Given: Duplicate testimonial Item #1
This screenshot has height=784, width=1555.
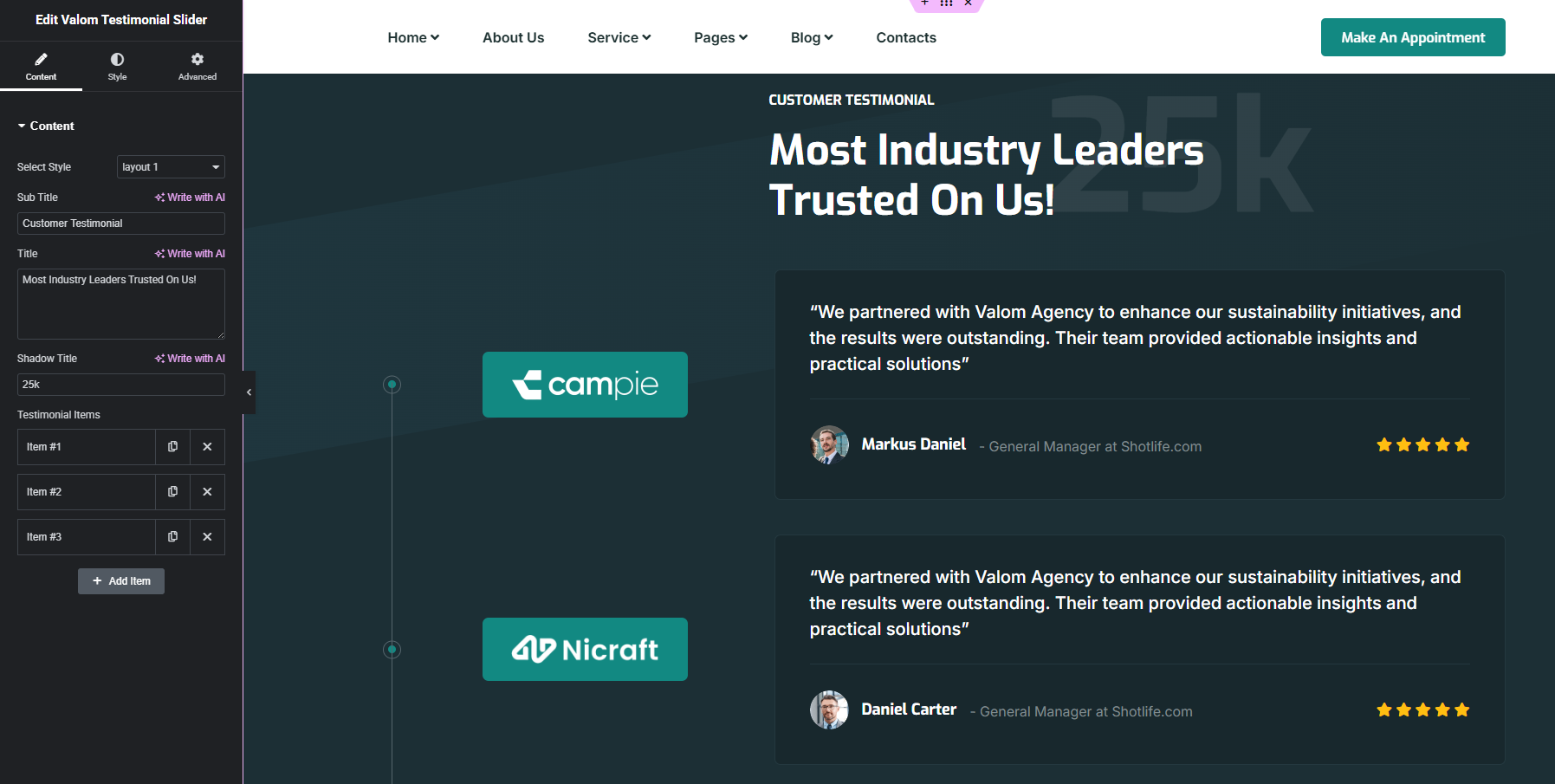Looking at the screenshot, I should click(172, 447).
